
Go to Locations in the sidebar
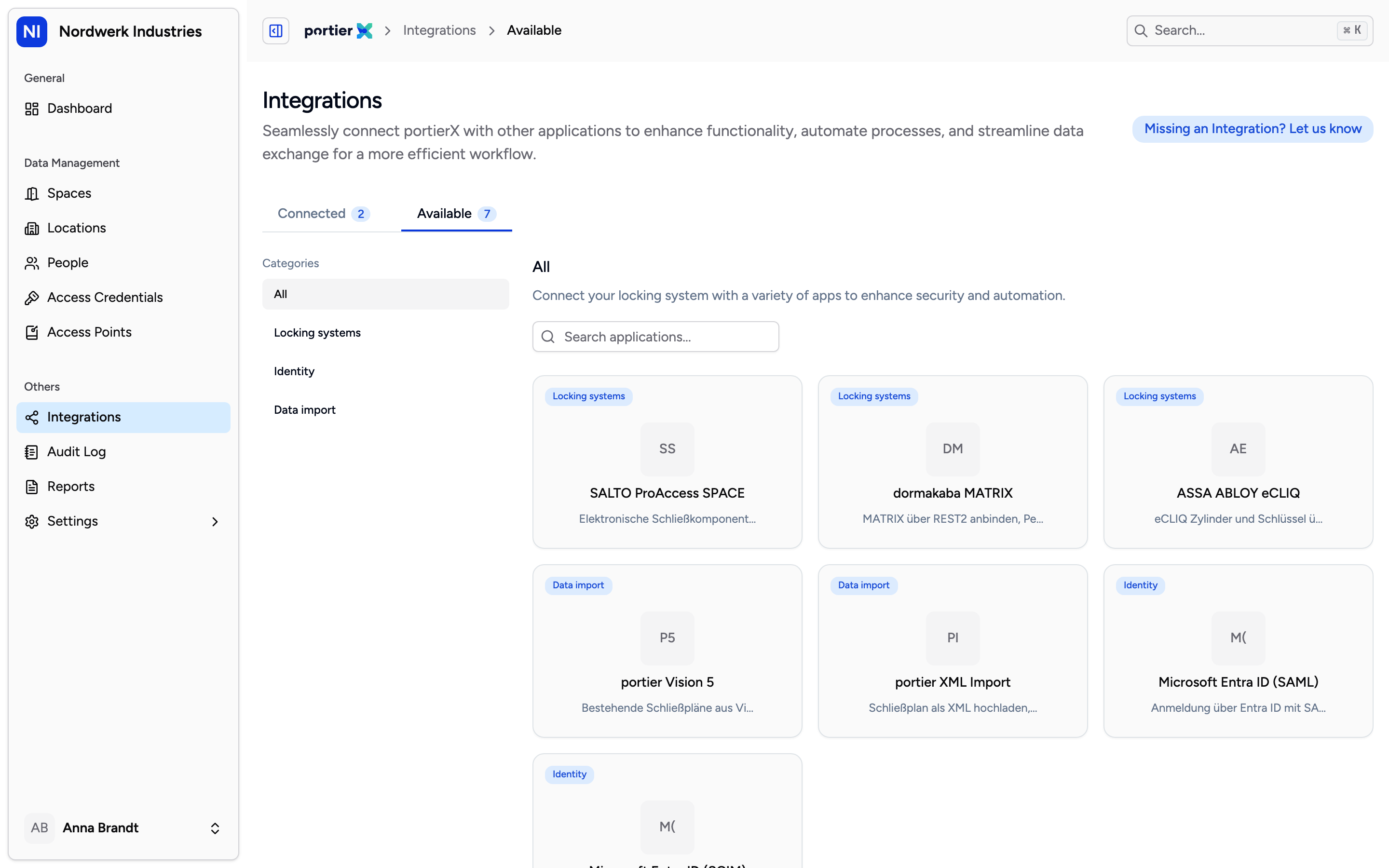(123, 229)
